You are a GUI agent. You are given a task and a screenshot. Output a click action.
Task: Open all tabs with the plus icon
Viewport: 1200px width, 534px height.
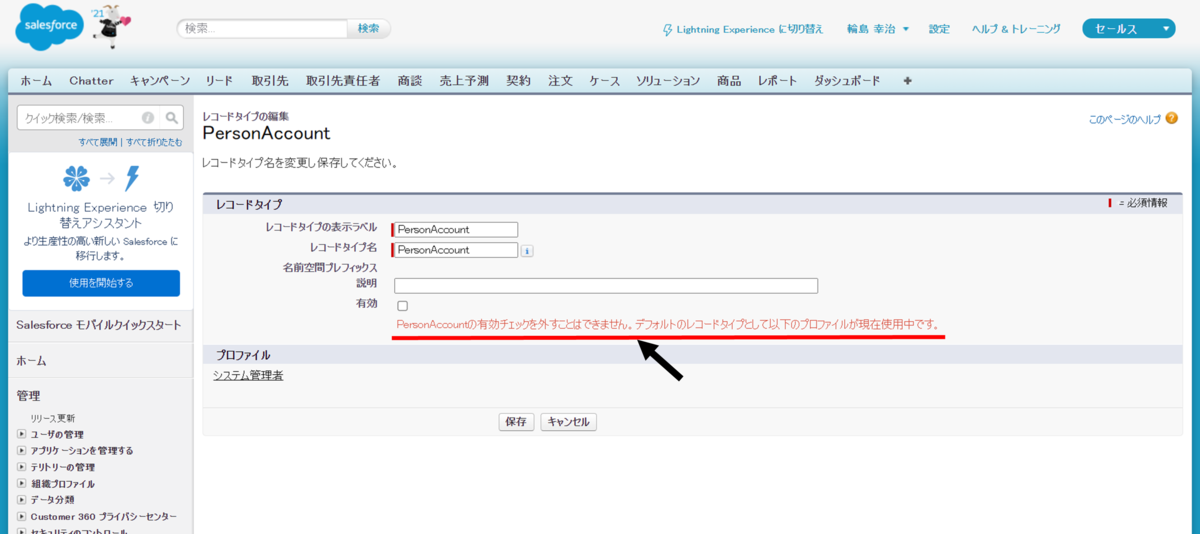pyautogui.click(x=907, y=81)
